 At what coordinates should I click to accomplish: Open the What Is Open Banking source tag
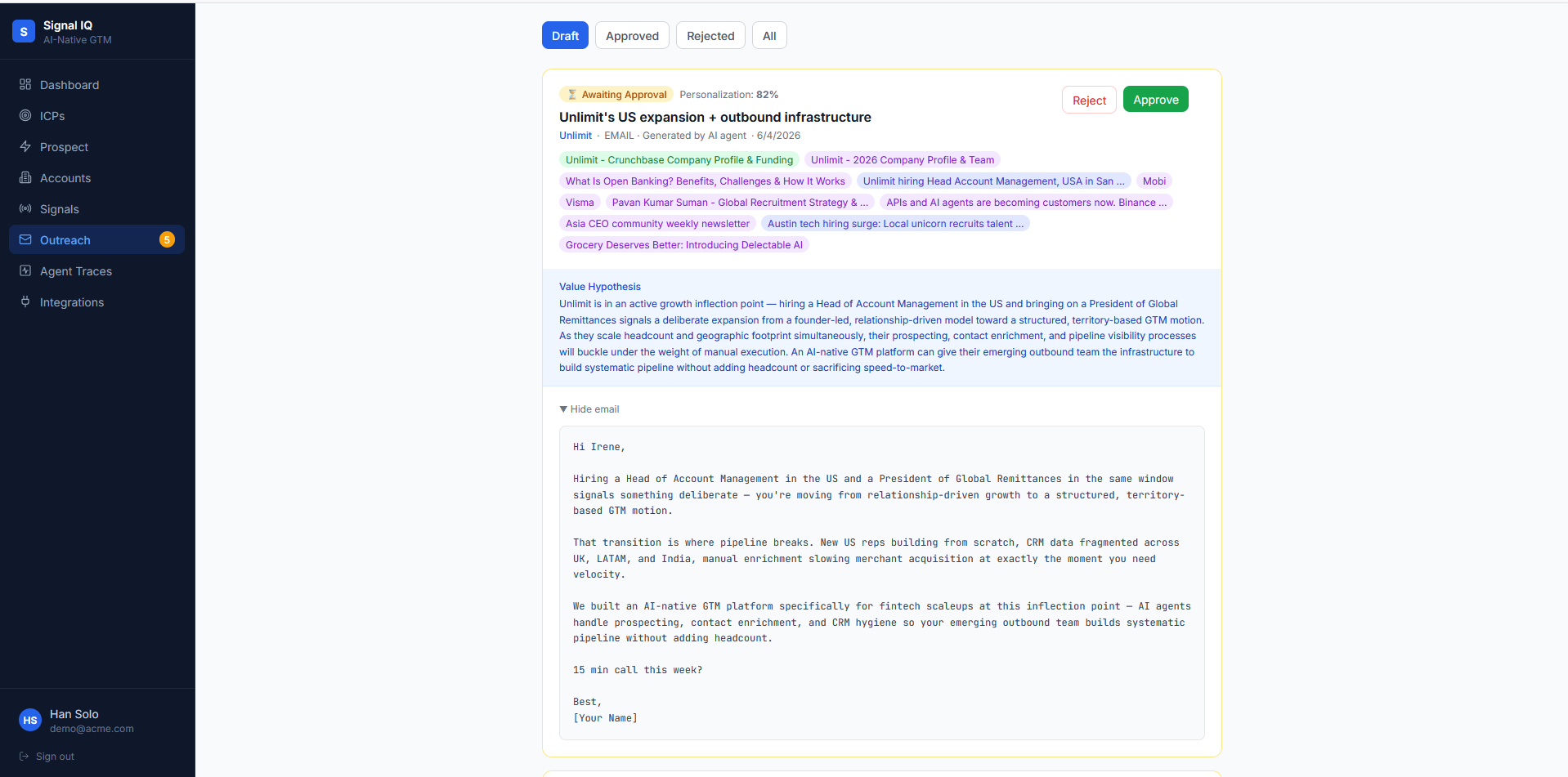pyautogui.click(x=706, y=181)
